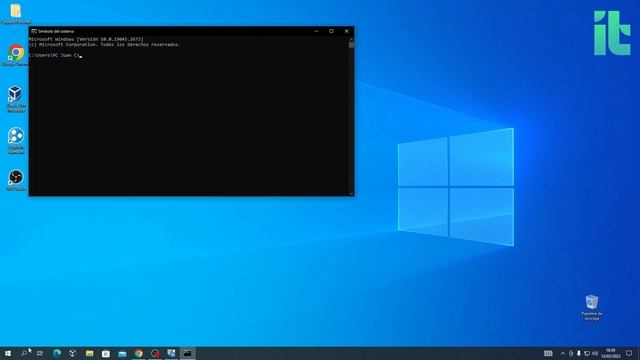Open the touch keyboard tray icon
Image resolution: width=640 pixels, height=360 pixels.
coord(548,353)
